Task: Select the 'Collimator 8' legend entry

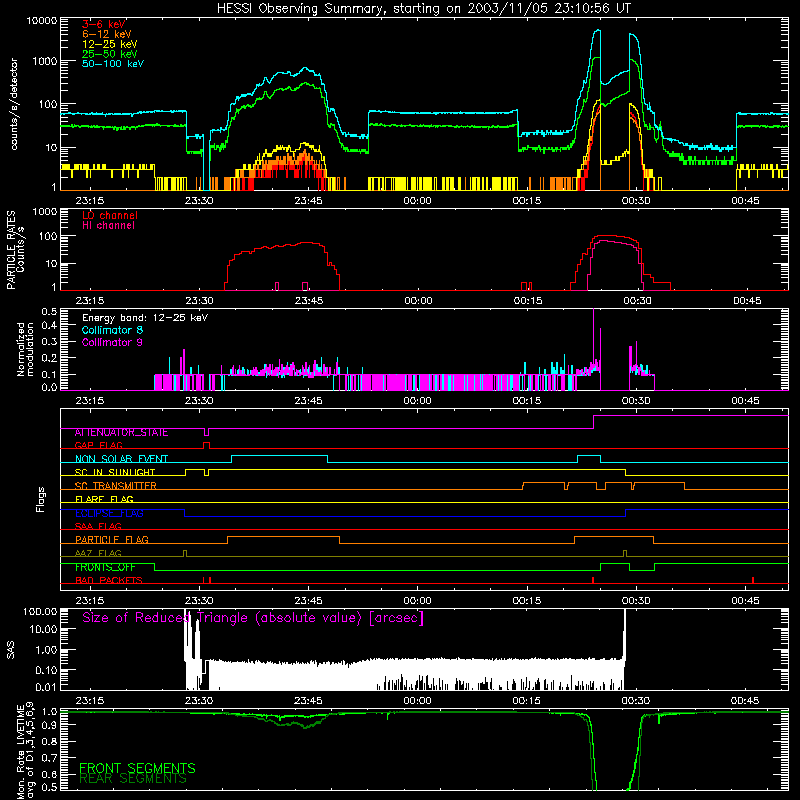Action: click(x=112, y=330)
